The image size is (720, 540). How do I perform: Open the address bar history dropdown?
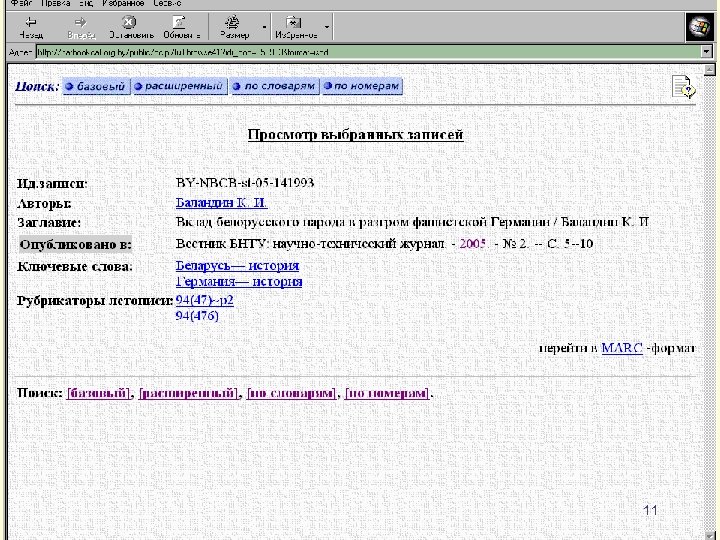click(707, 52)
